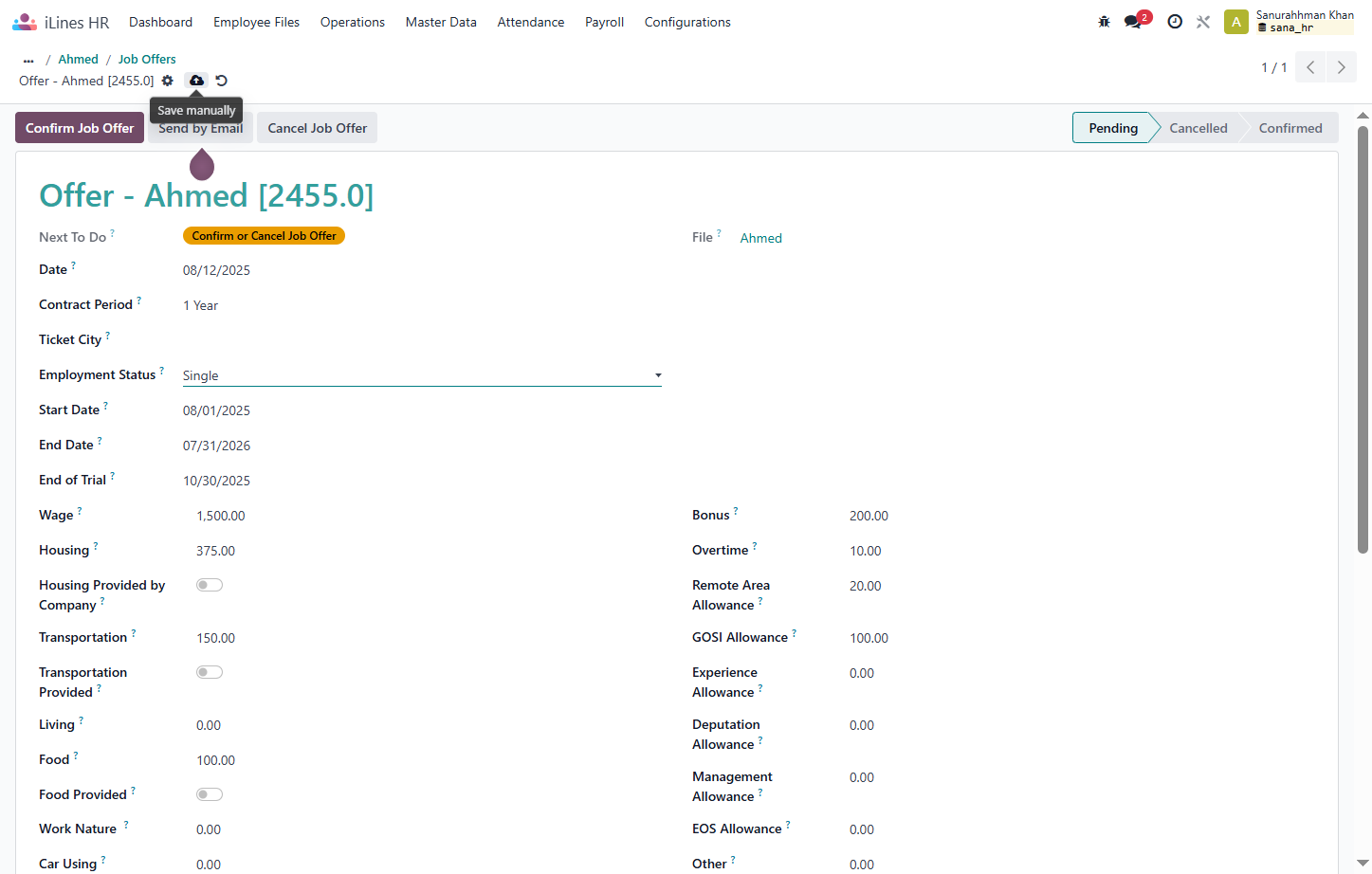This screenshot has width=1372, height=874.
Task: Click the Save manually cloud icon
Action: 196,81
